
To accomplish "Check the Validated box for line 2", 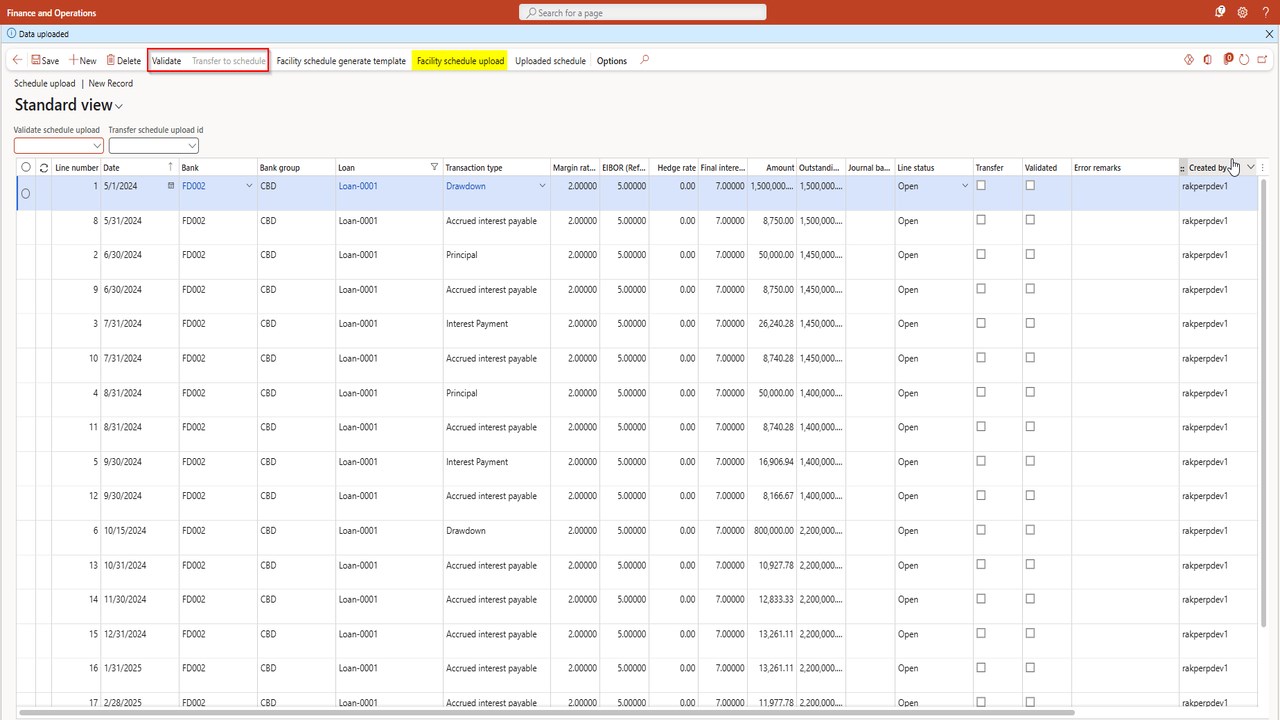I will (x=1030, y=254).
